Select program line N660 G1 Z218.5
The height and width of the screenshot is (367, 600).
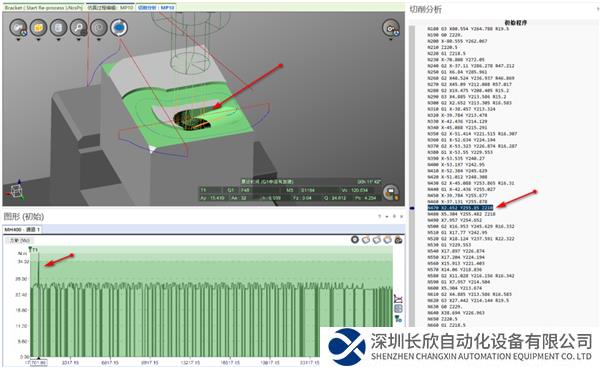coord(446,325)
